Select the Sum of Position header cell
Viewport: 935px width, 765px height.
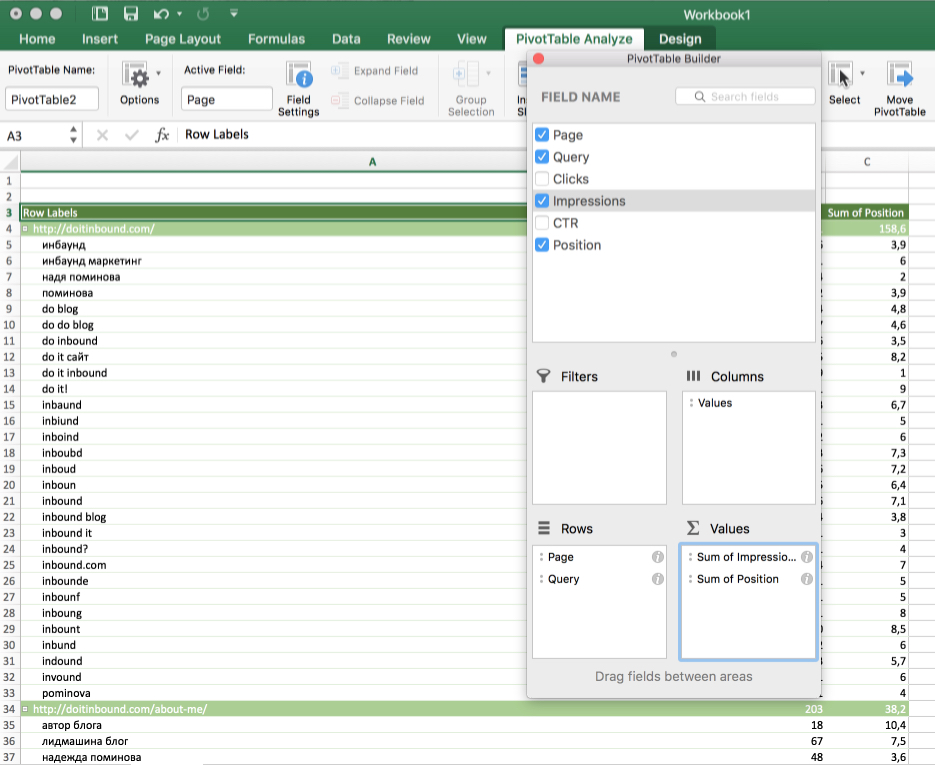pos(866,212)
